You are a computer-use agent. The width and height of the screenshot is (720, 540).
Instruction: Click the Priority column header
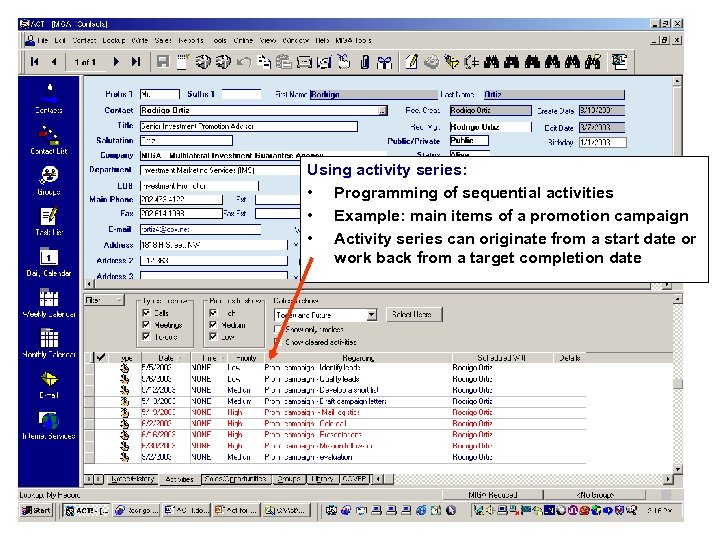pos(246,358)
